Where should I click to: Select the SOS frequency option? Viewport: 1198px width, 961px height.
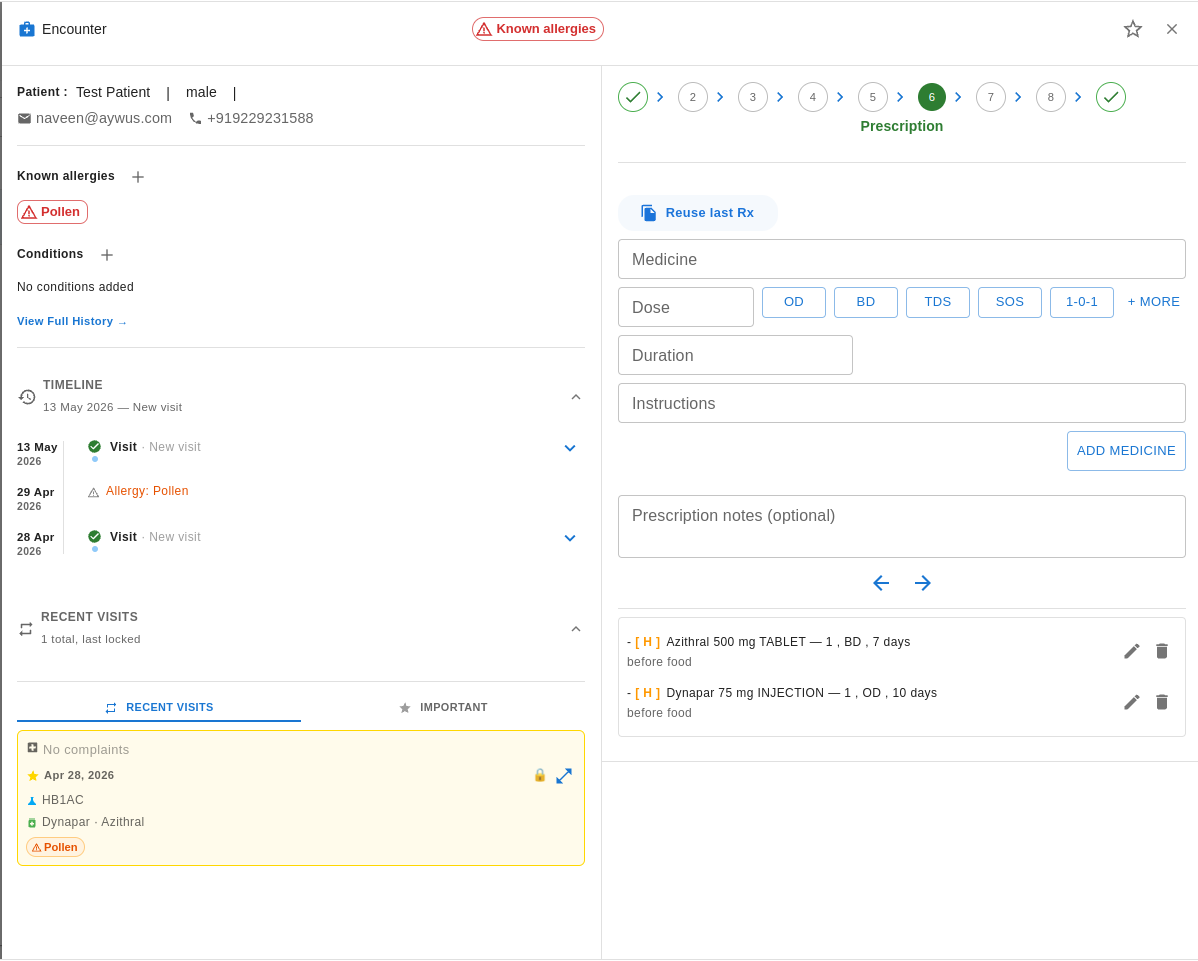pyautogui.click(x=1009, y=303)
